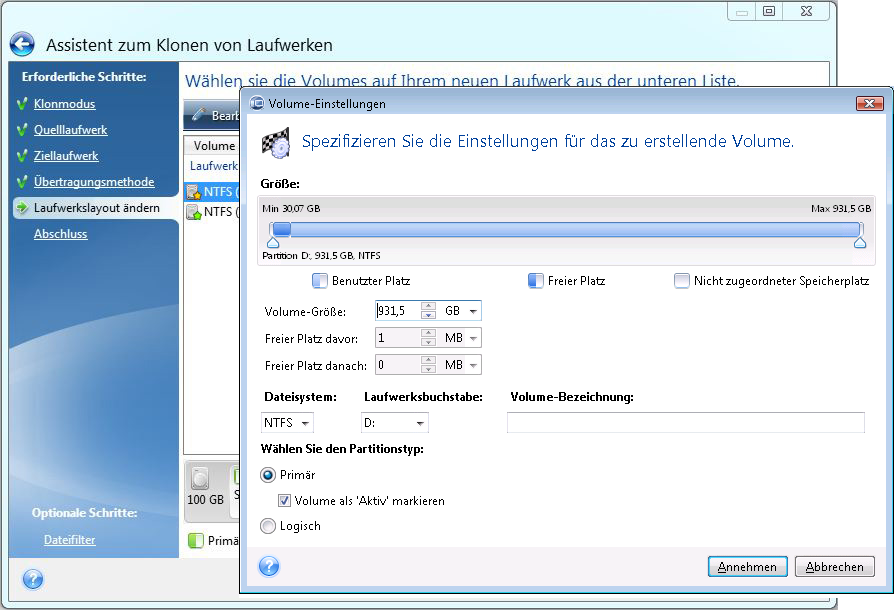Go to the Ziellaufwerk step
This screenshot has width=894, height=610.
66,156
